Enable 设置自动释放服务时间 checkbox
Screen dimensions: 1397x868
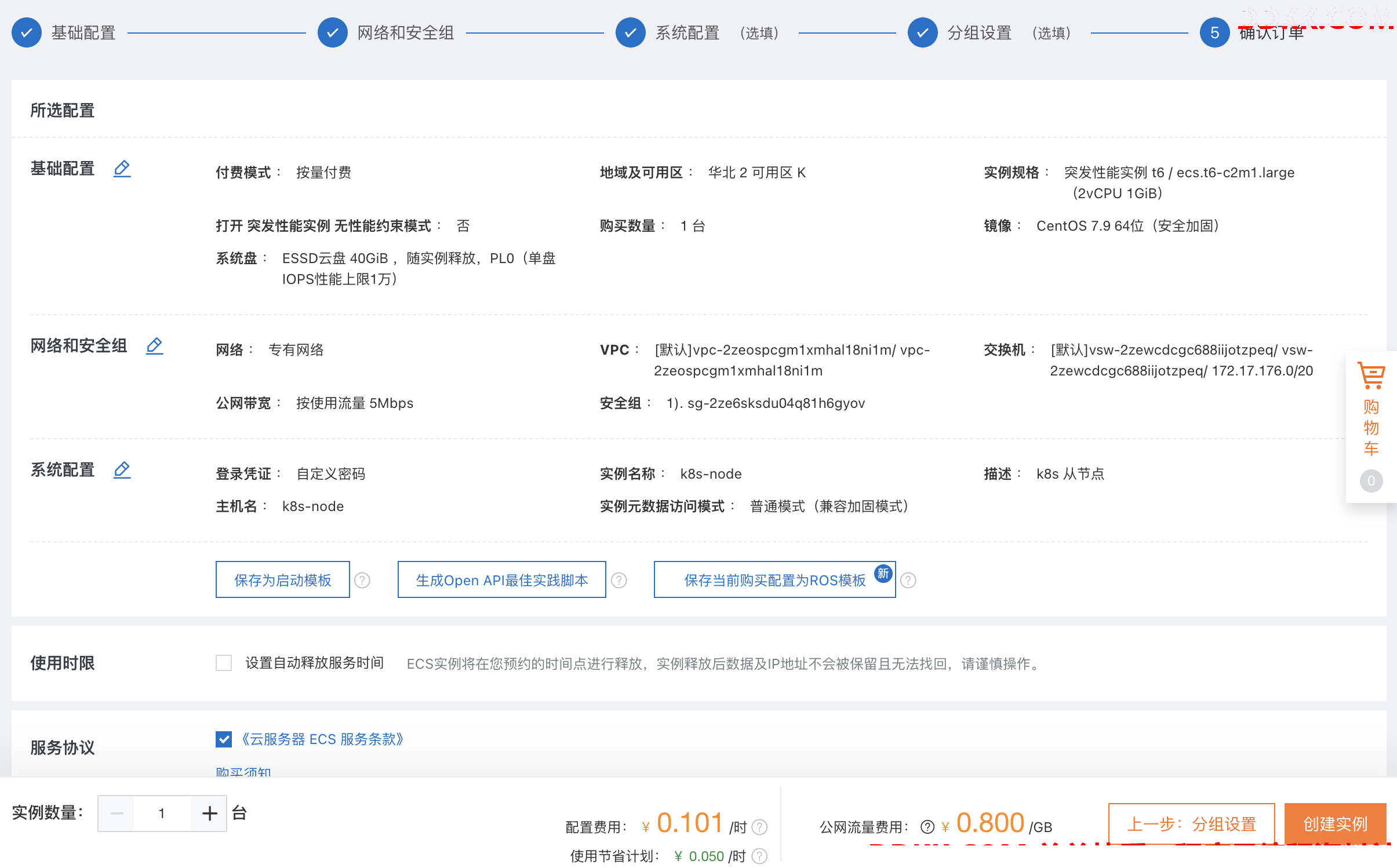pos(224,663)
